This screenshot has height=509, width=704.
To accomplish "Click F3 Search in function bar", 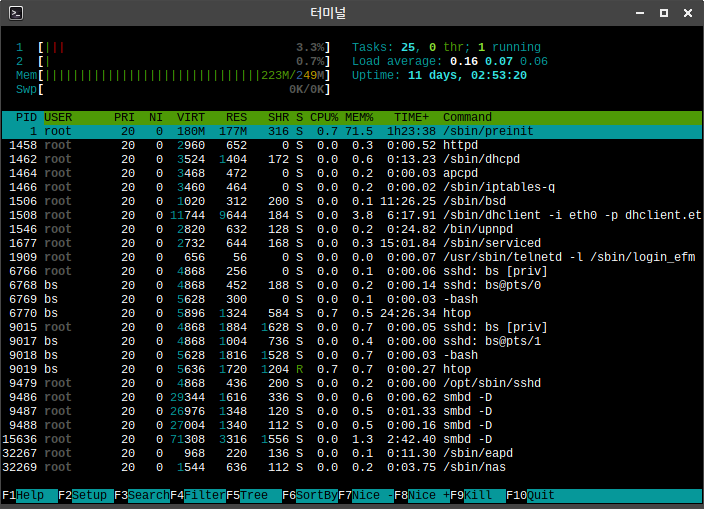I will click(142, 495).
